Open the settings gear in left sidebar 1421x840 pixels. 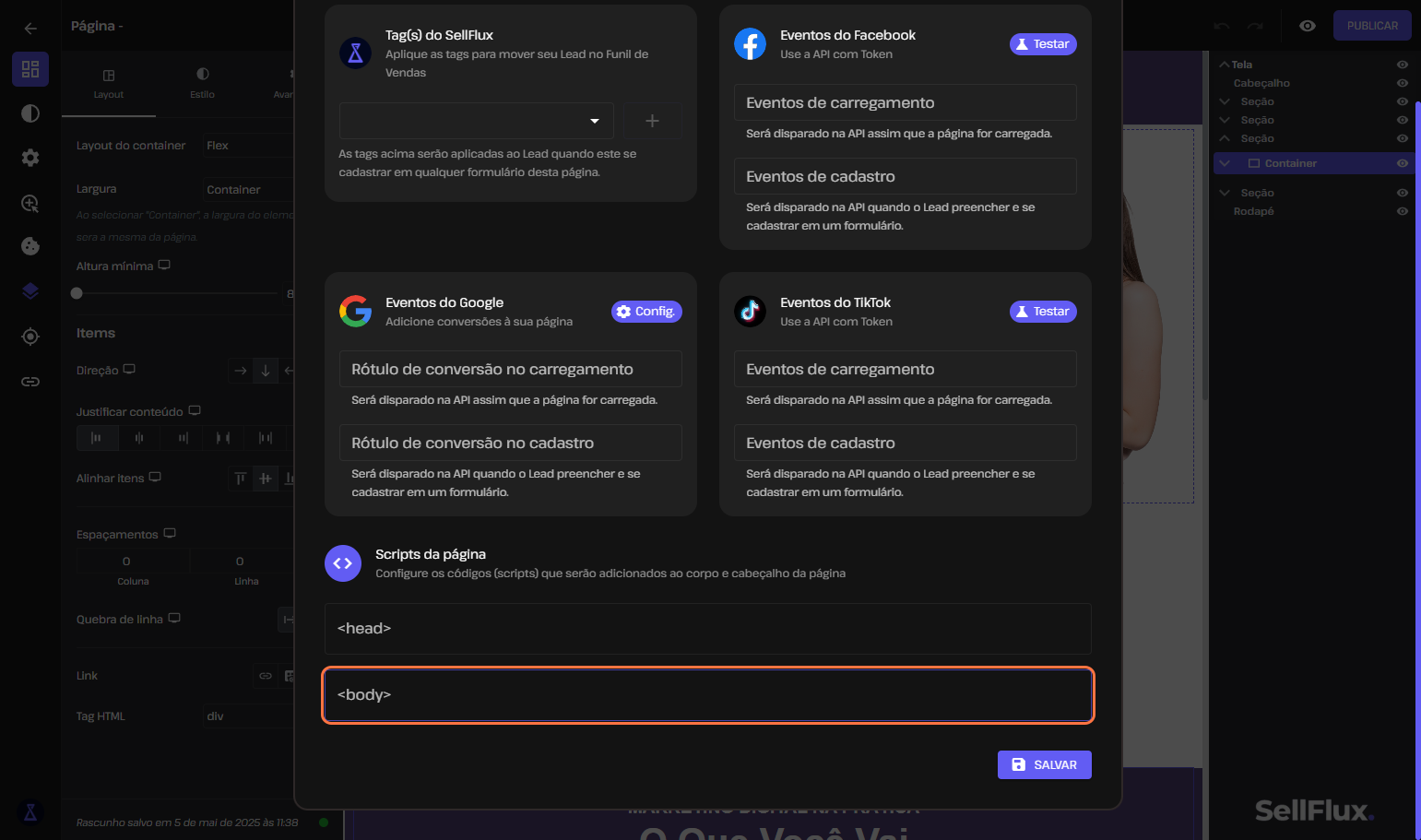pos(30,158)
